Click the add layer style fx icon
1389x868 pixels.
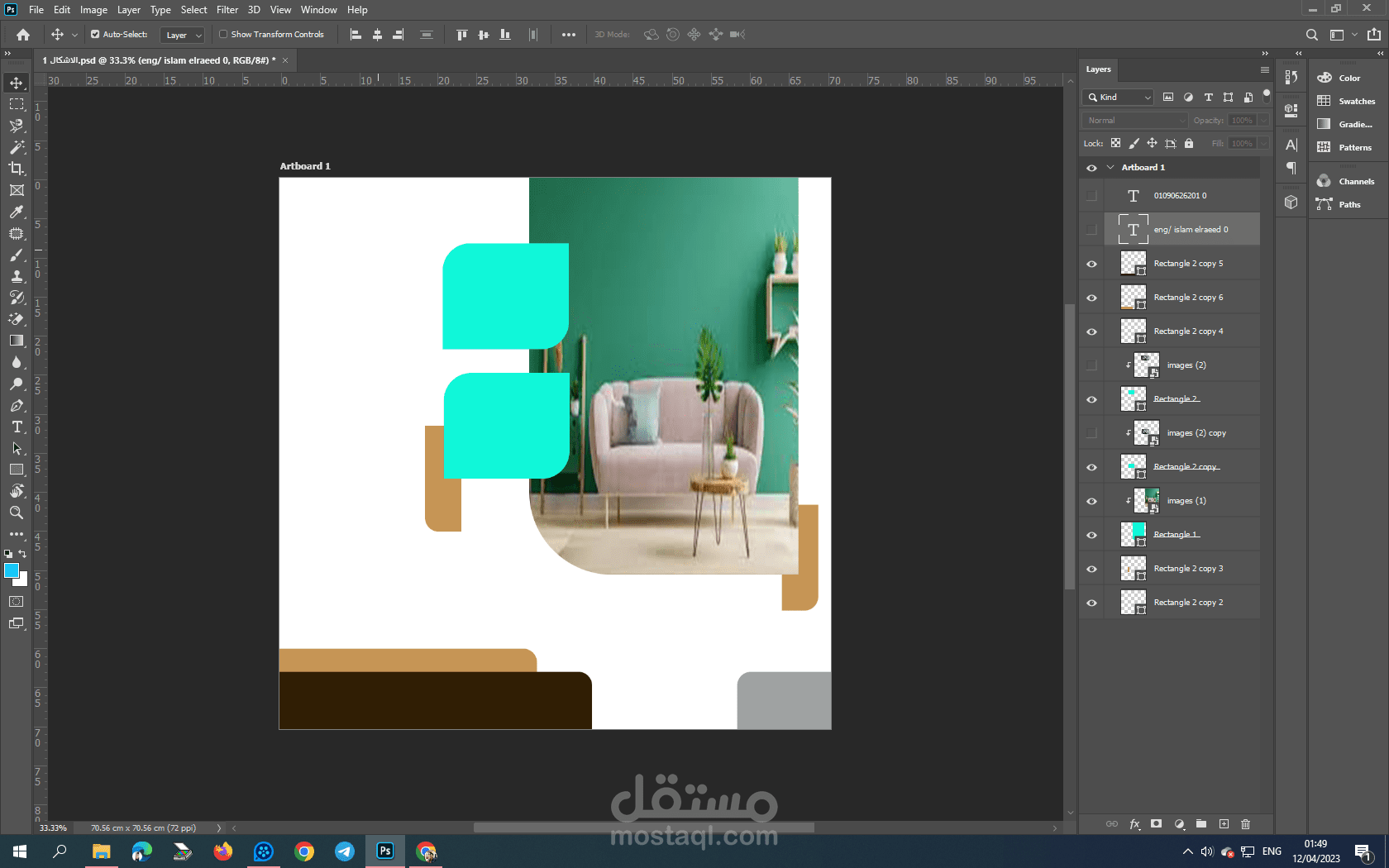(x=1134, y=824)
